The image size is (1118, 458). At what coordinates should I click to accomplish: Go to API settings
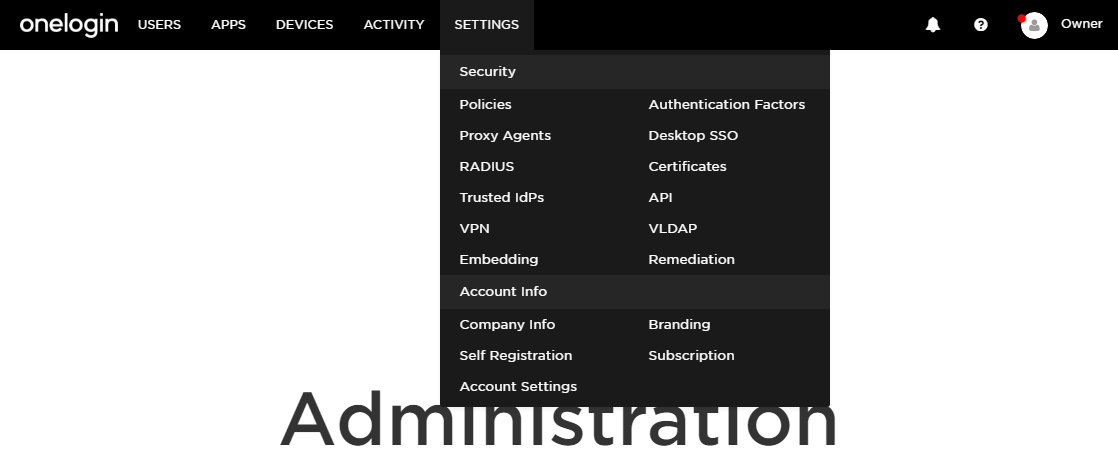(x=660, y=198)
